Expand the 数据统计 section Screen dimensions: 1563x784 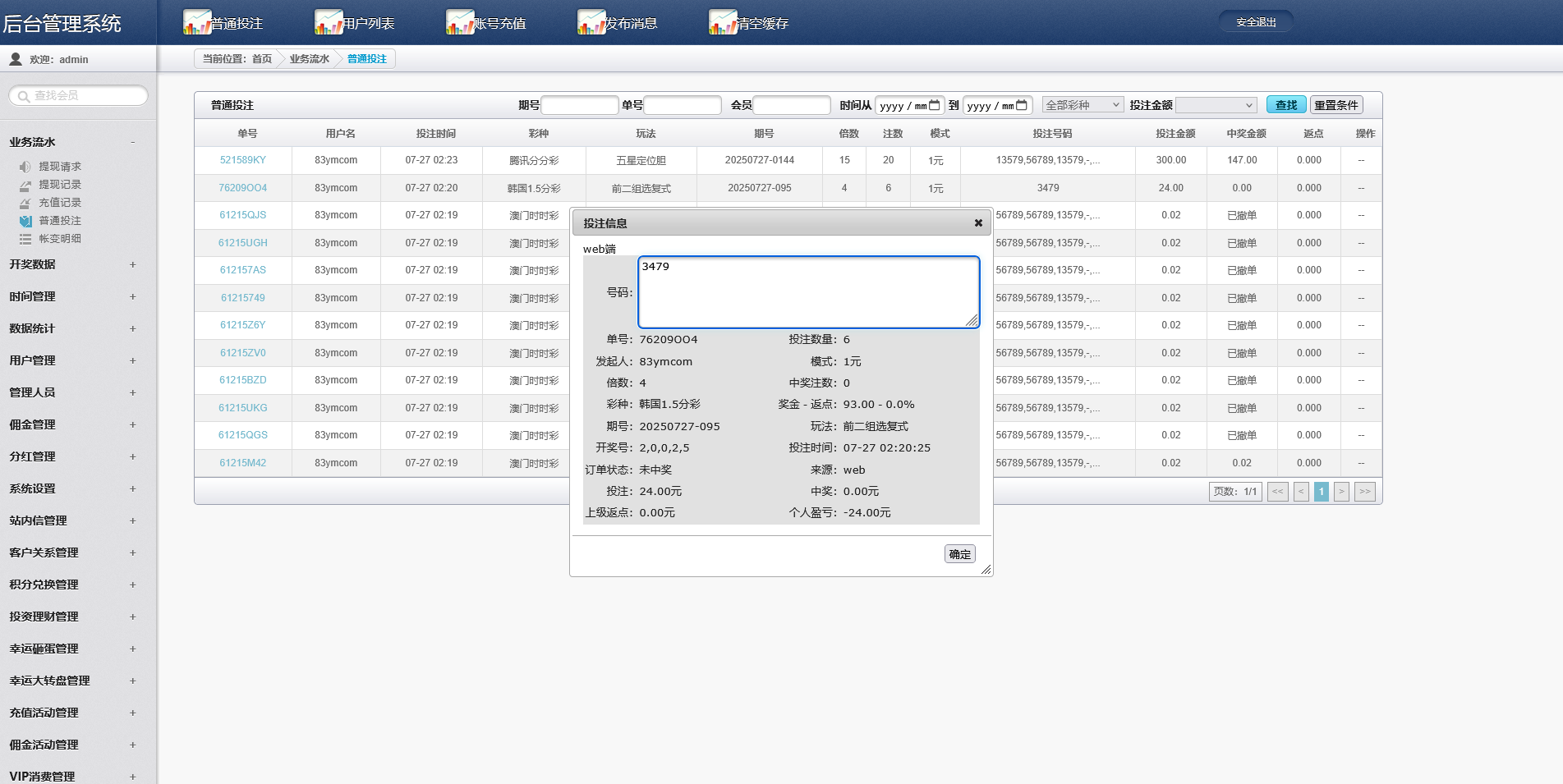click(x=132, y=328)
